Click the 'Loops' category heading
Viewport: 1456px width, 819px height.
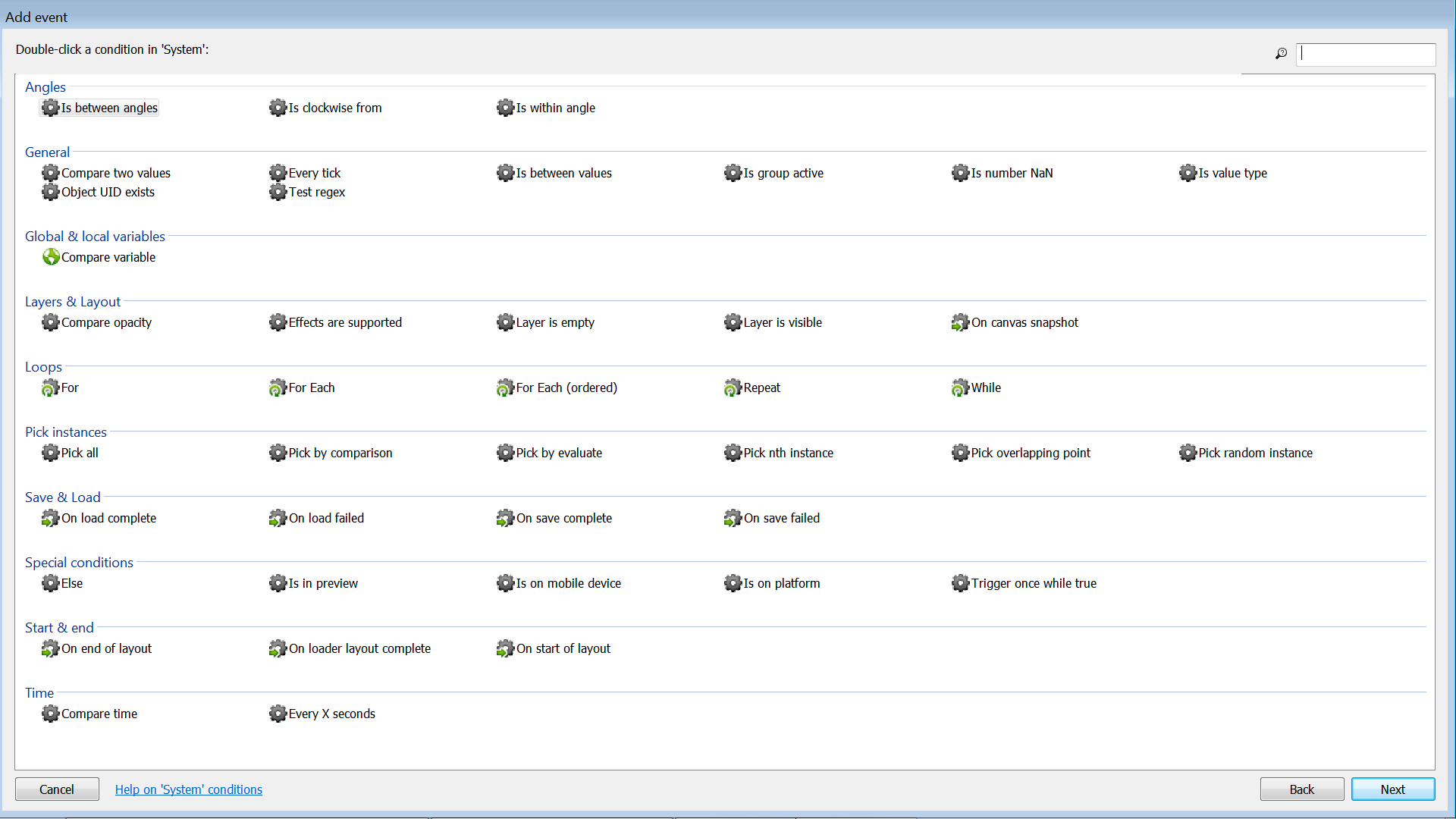[43, 367]
